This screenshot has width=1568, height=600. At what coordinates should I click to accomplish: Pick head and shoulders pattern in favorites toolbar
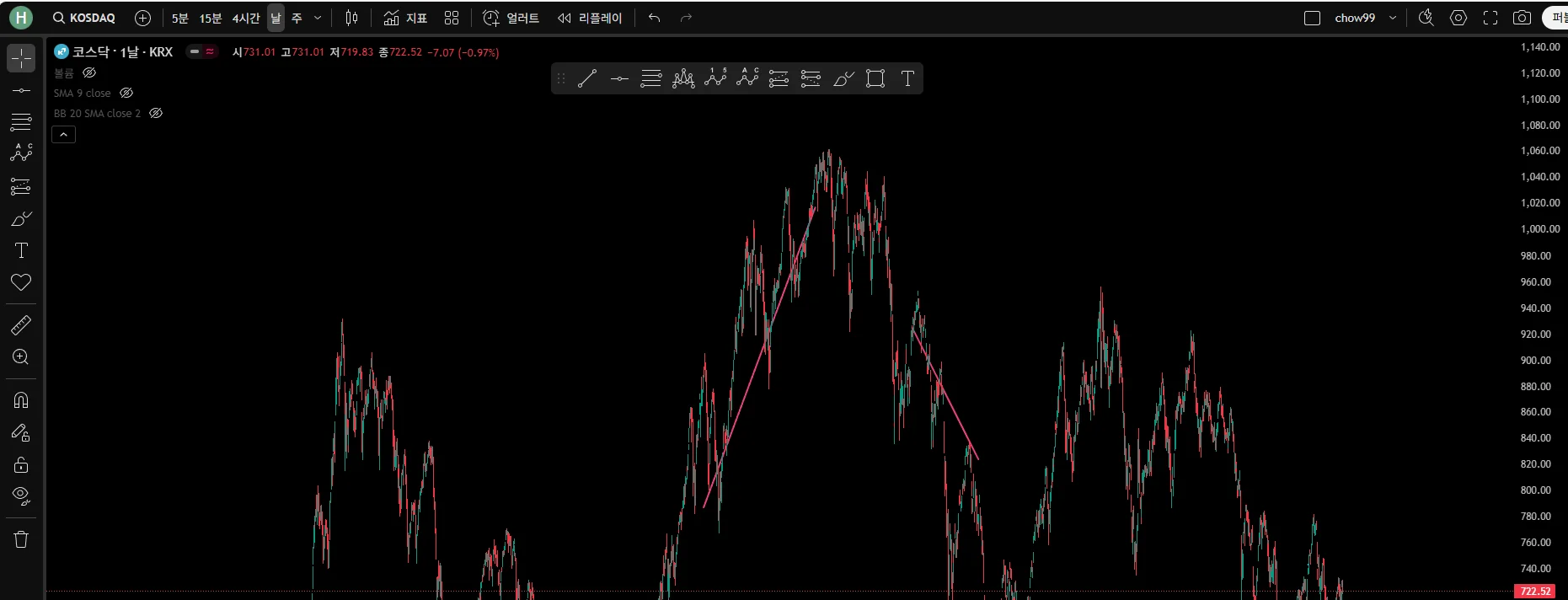683,79
